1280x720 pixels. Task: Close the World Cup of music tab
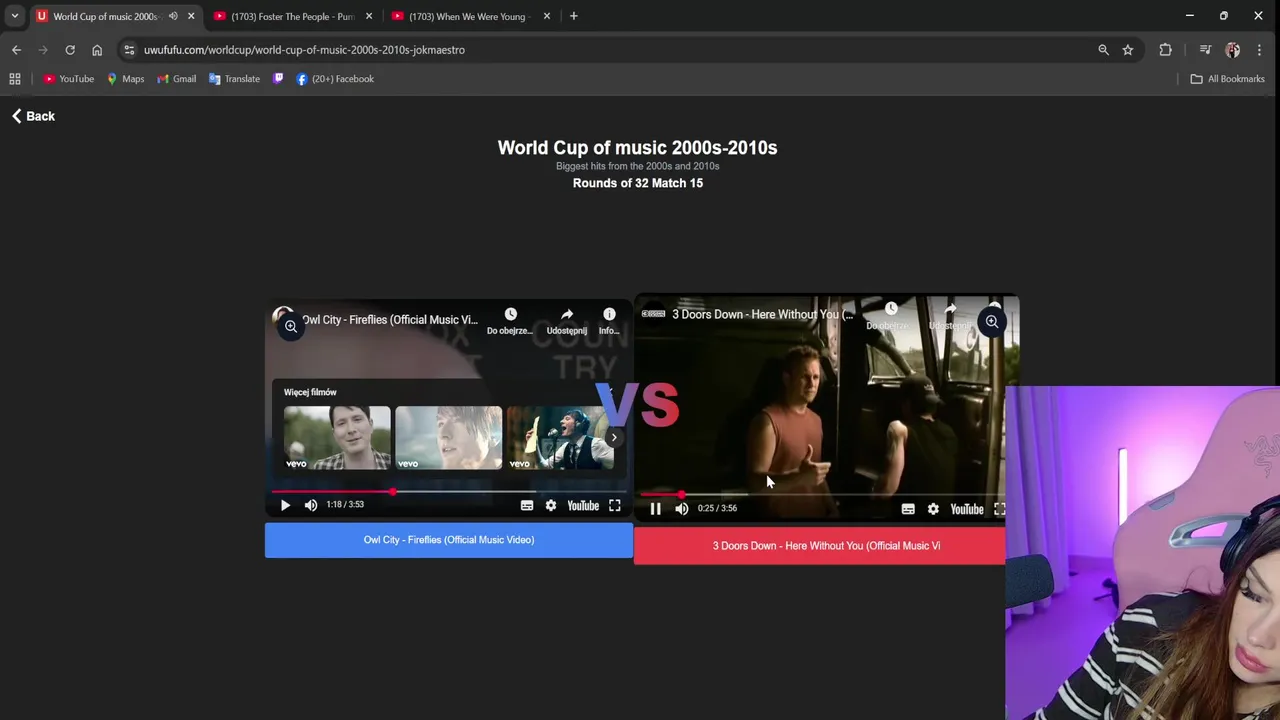(191, 16)
